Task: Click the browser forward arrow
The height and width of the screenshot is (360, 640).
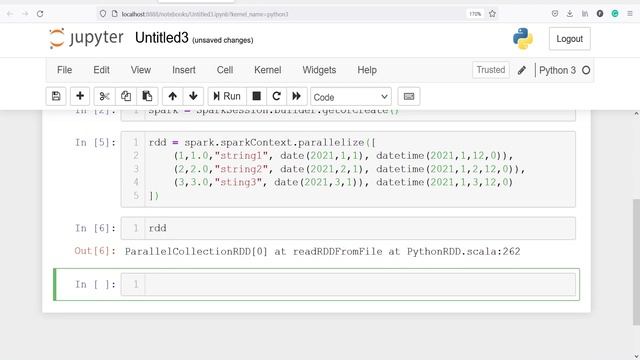Action: (x=25, y=14)
